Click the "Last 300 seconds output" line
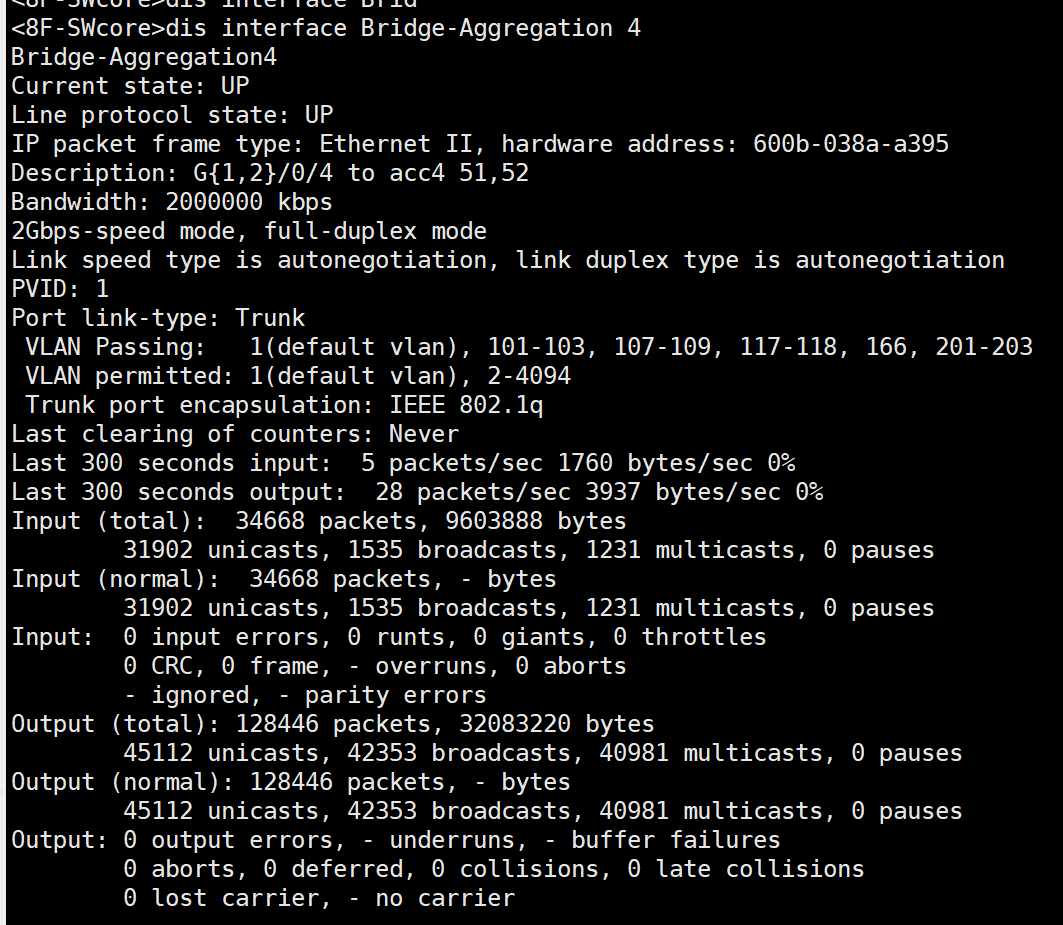 pyautogui.click(x=417, y=492)
